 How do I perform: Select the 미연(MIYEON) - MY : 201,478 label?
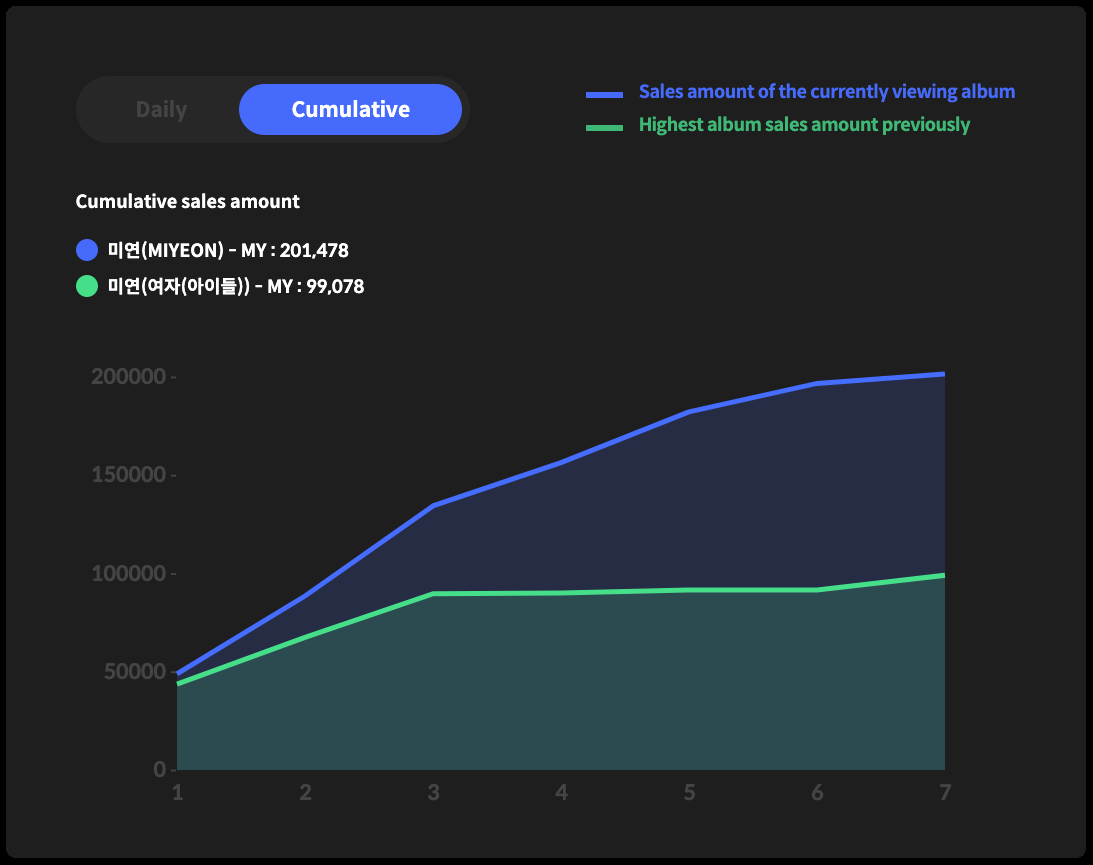click(228, 250)
